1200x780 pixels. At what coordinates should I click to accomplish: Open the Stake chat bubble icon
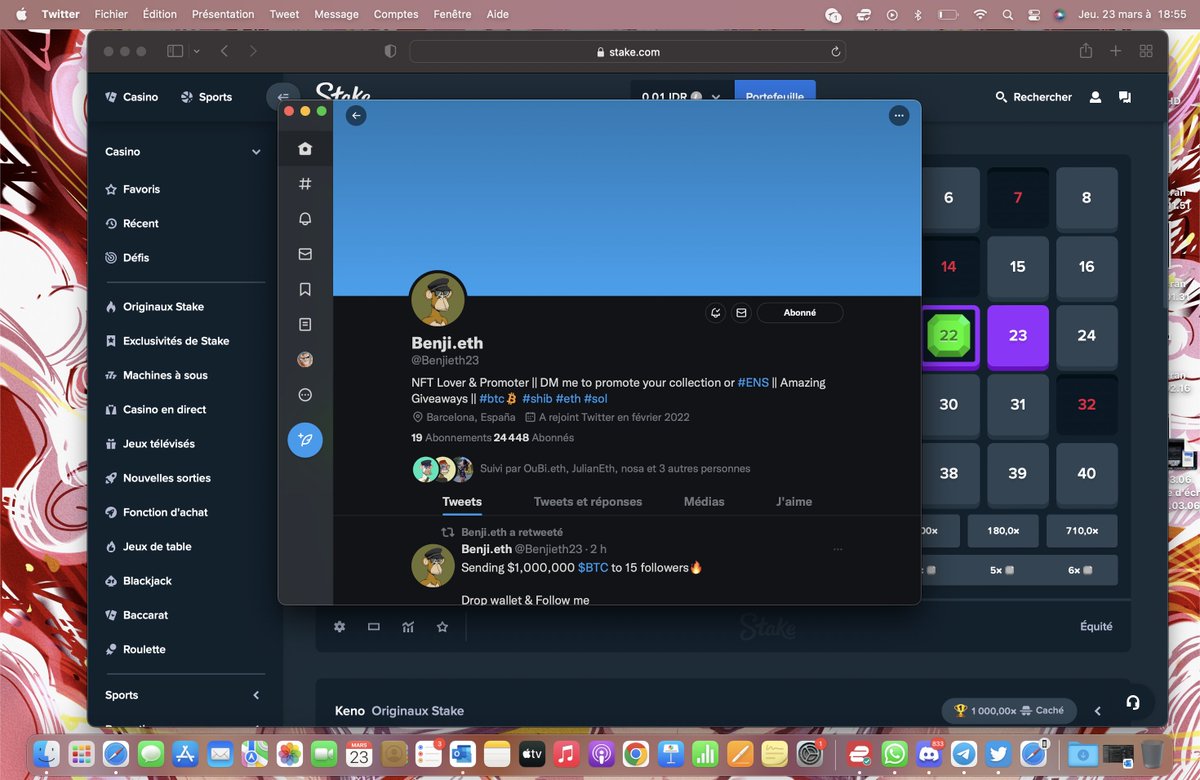click(1125, 97)
